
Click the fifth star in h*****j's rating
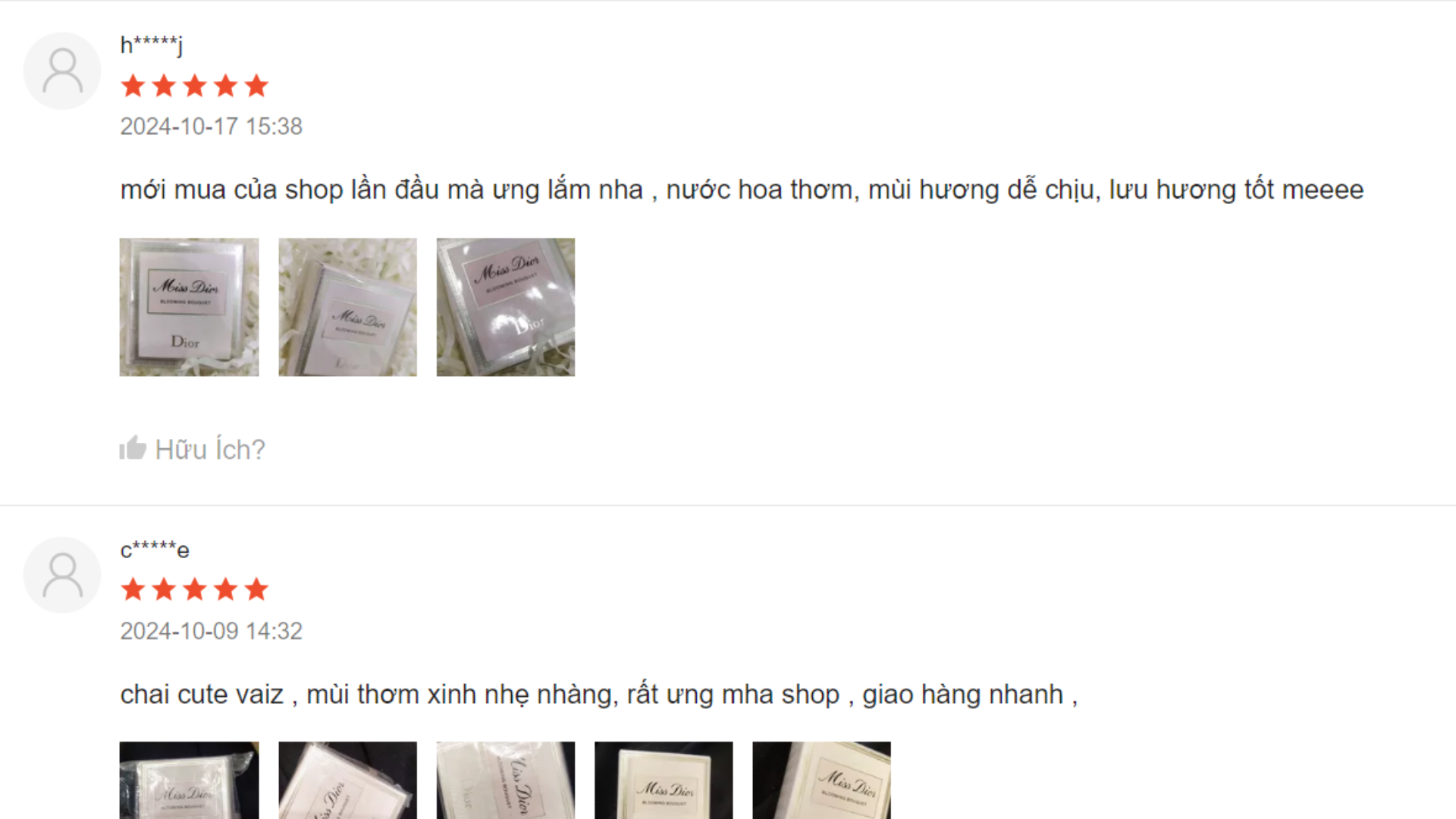point(256,86)
